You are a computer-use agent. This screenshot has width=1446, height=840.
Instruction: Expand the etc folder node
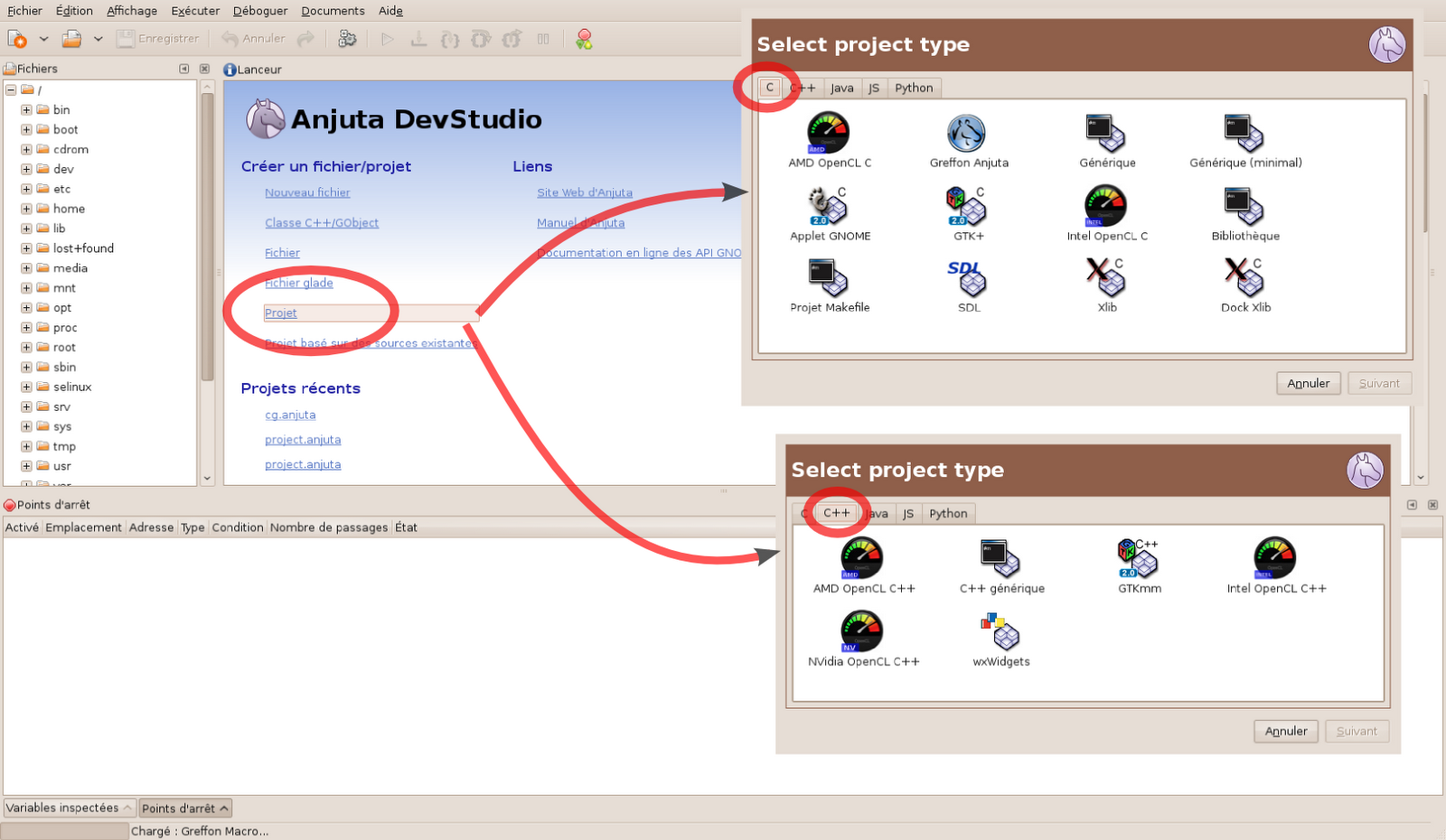(26, 190)
